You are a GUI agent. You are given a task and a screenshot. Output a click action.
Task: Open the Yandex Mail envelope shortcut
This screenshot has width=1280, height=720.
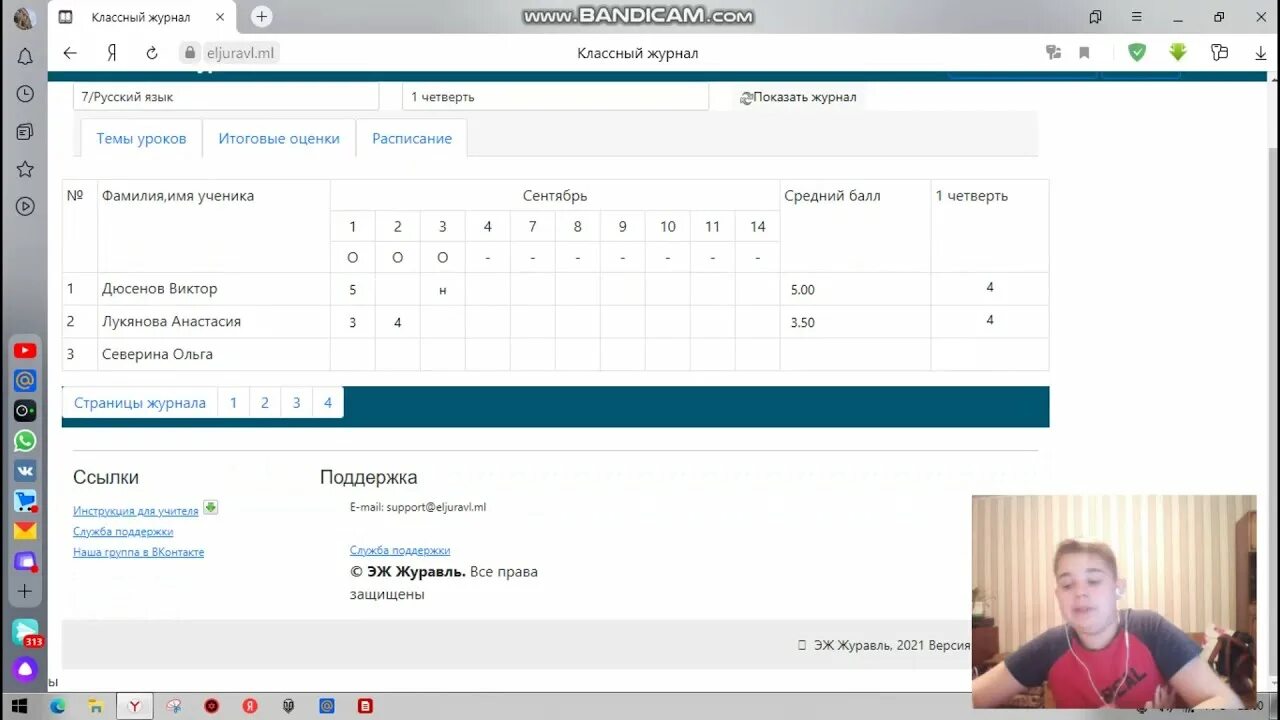coord(25,531)
